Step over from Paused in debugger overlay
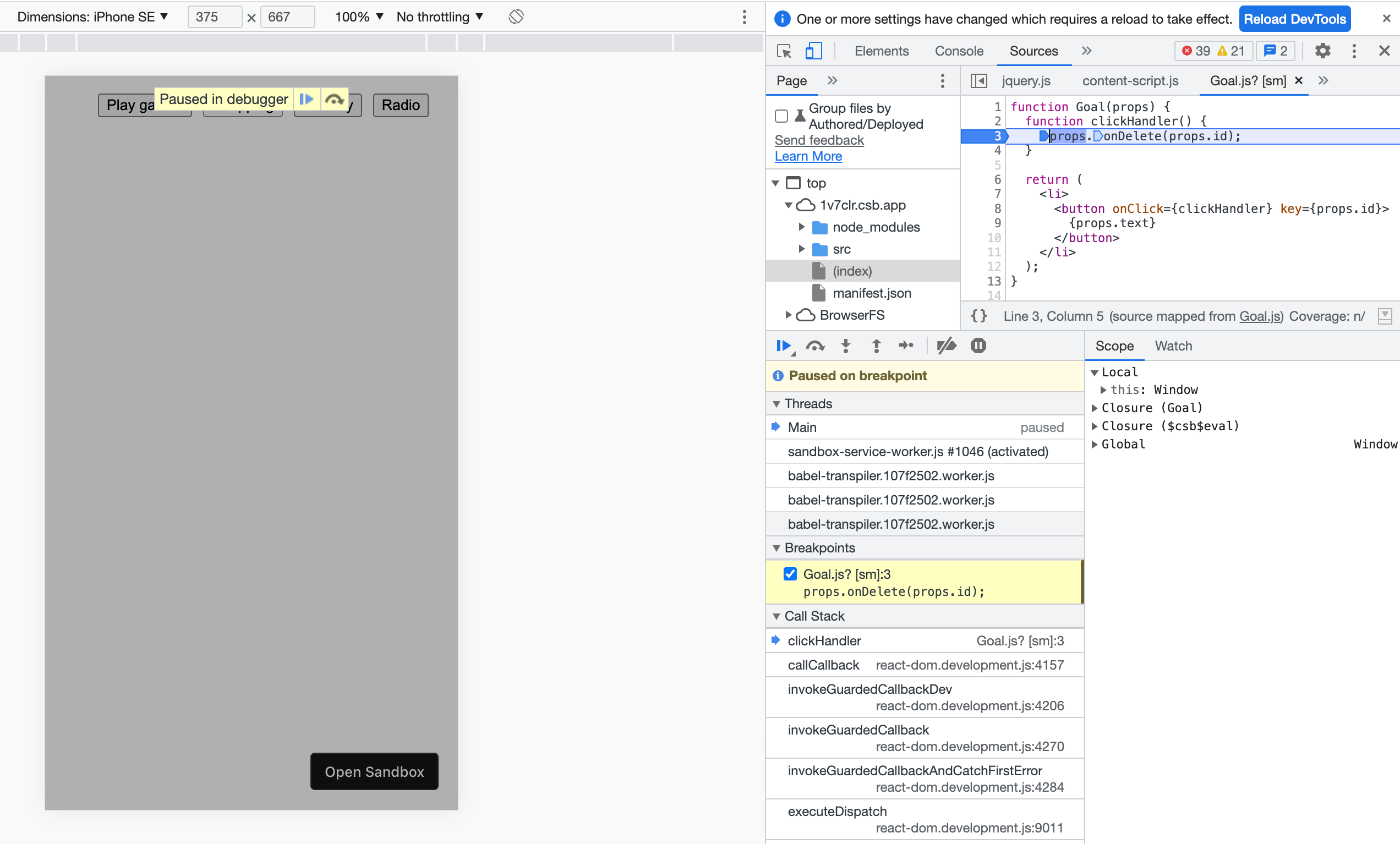This screenshot has width=1400, height=844. [335, 99]
